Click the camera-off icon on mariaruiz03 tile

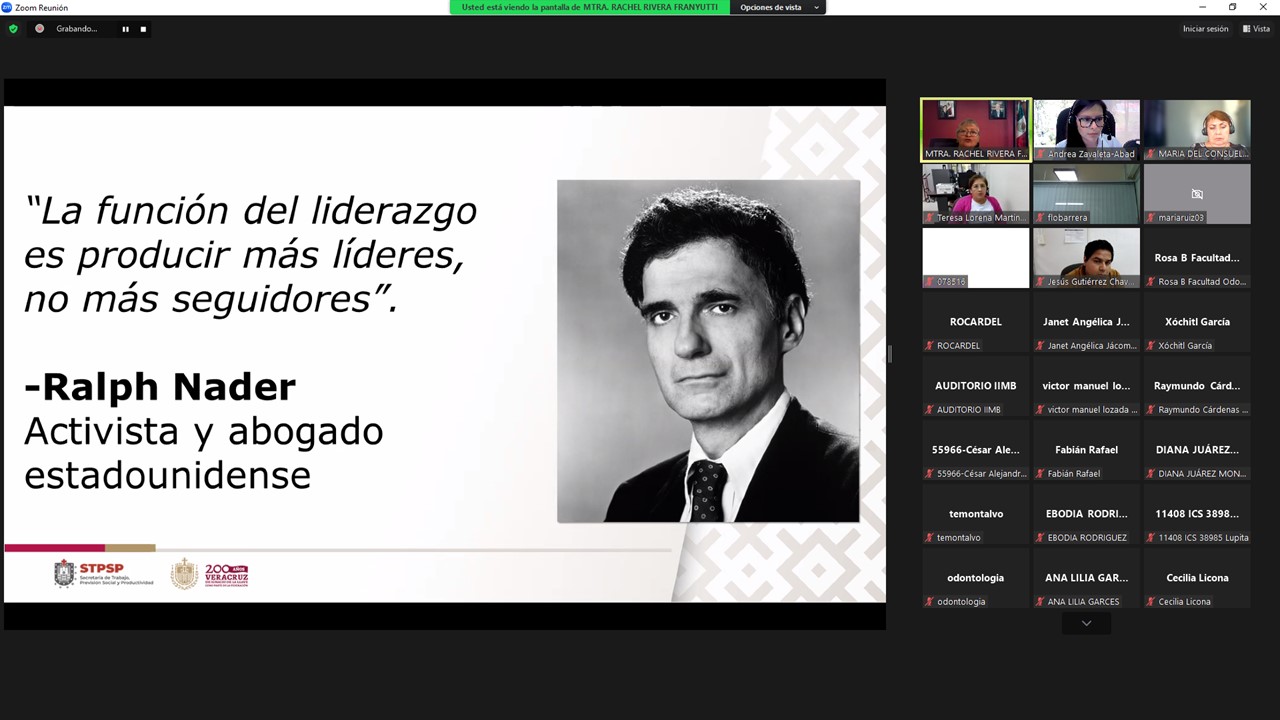point(1197,194)
